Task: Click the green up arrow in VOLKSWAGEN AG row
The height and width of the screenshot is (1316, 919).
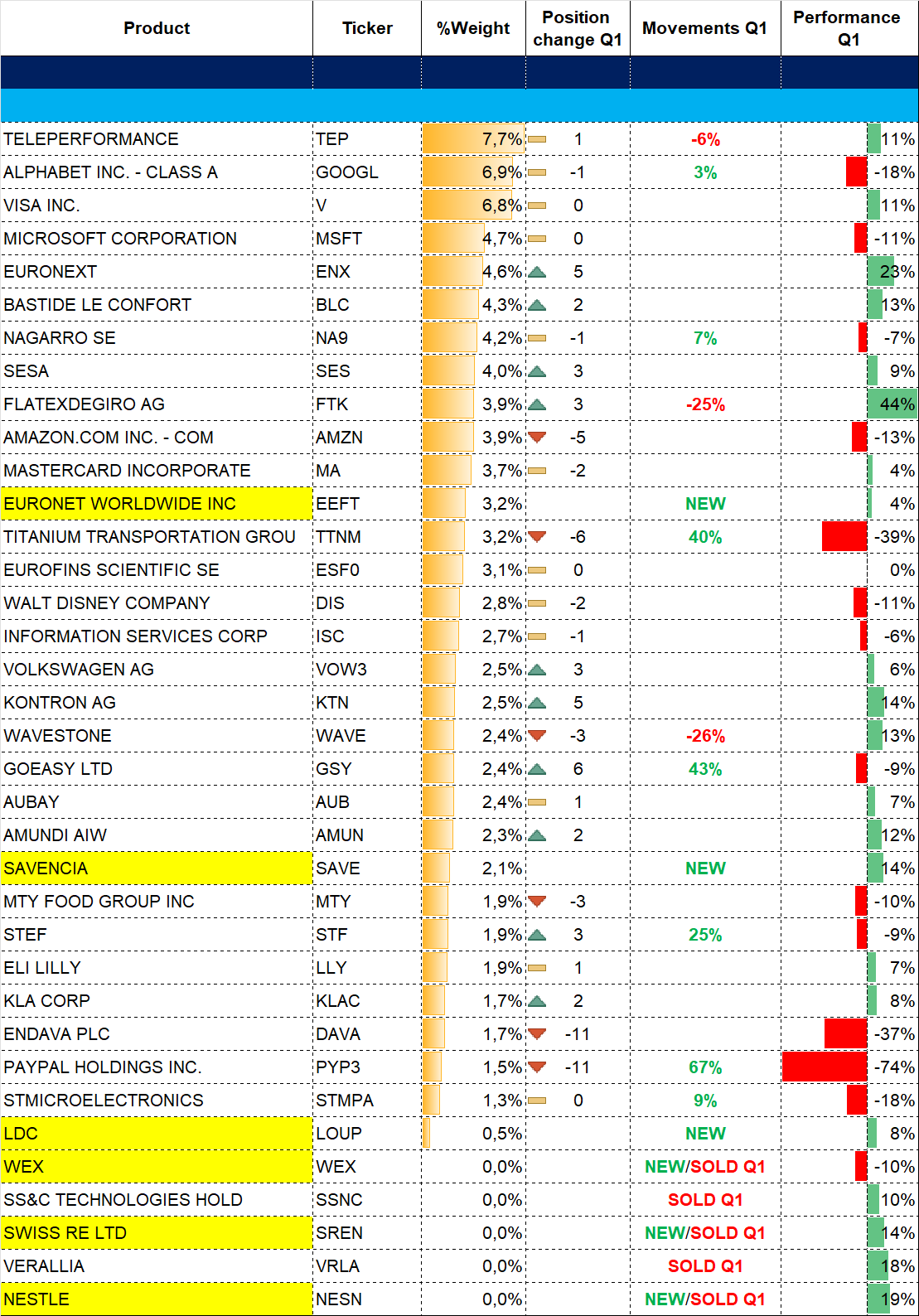Action: pos(537,670)
